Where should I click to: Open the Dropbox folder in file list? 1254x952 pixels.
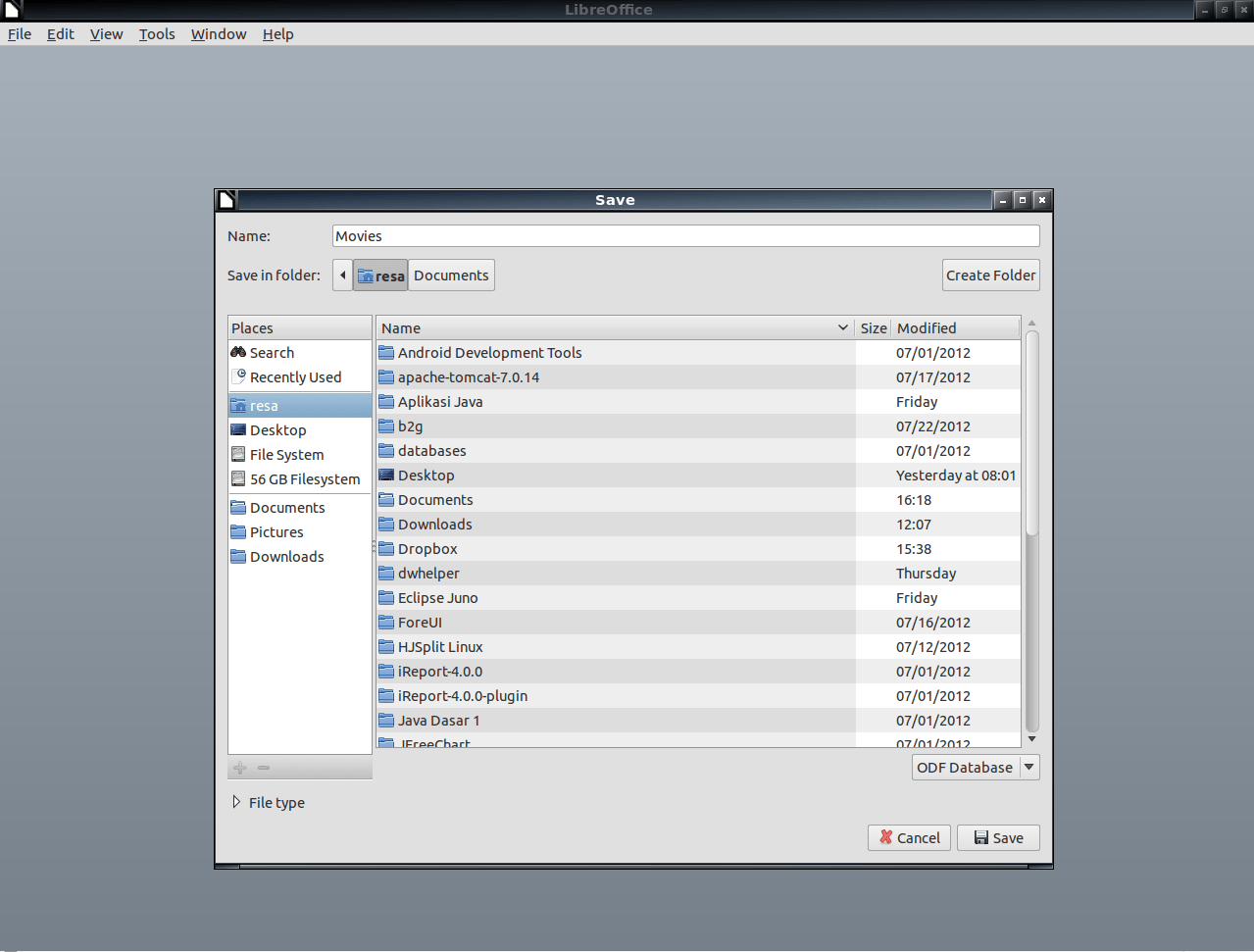pyautogui.click(x=427, y=548)
